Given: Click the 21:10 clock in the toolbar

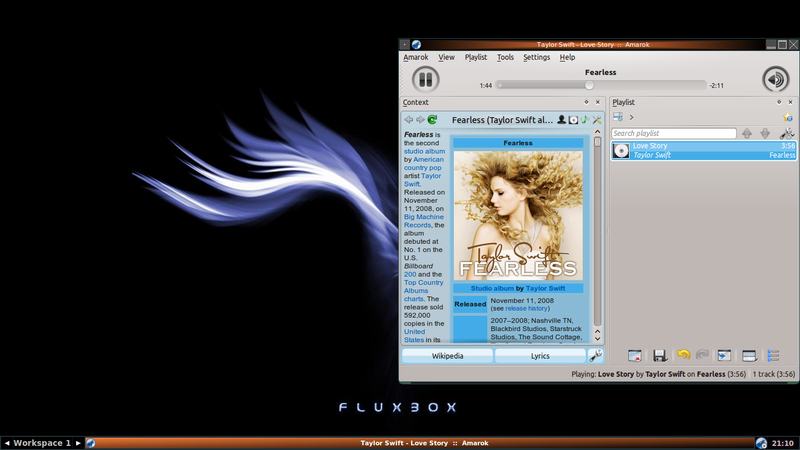Looking at the screenshot, I should coord(783,443).
